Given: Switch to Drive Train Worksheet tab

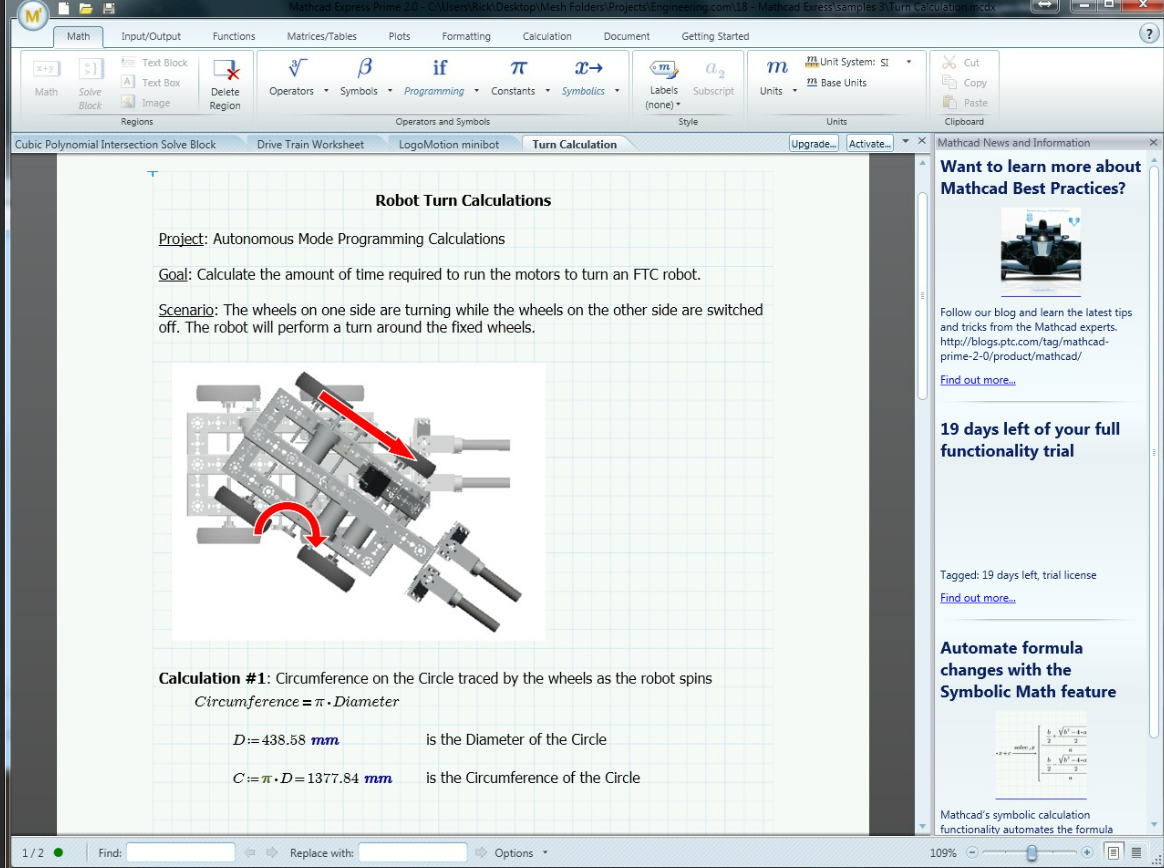Looking at the screenshot, I should pyautogui.click(x=310, y=144).
